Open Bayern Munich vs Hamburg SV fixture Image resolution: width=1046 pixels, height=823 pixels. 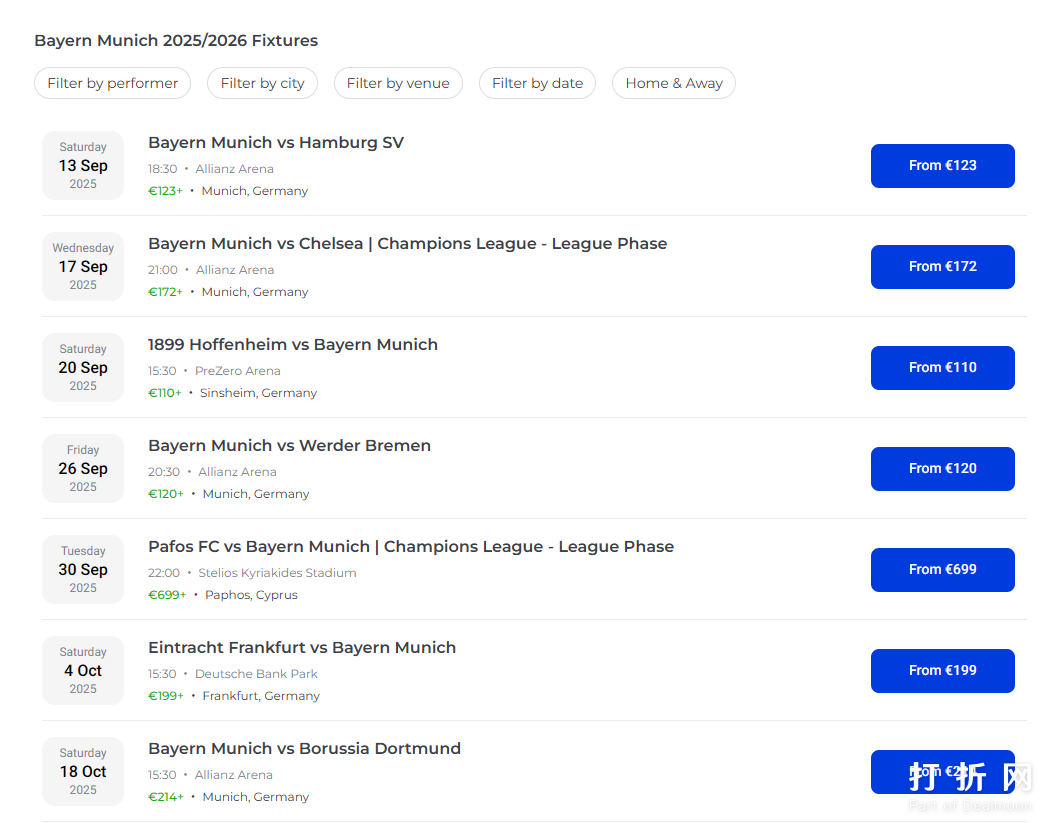click(x=276, y=143)
